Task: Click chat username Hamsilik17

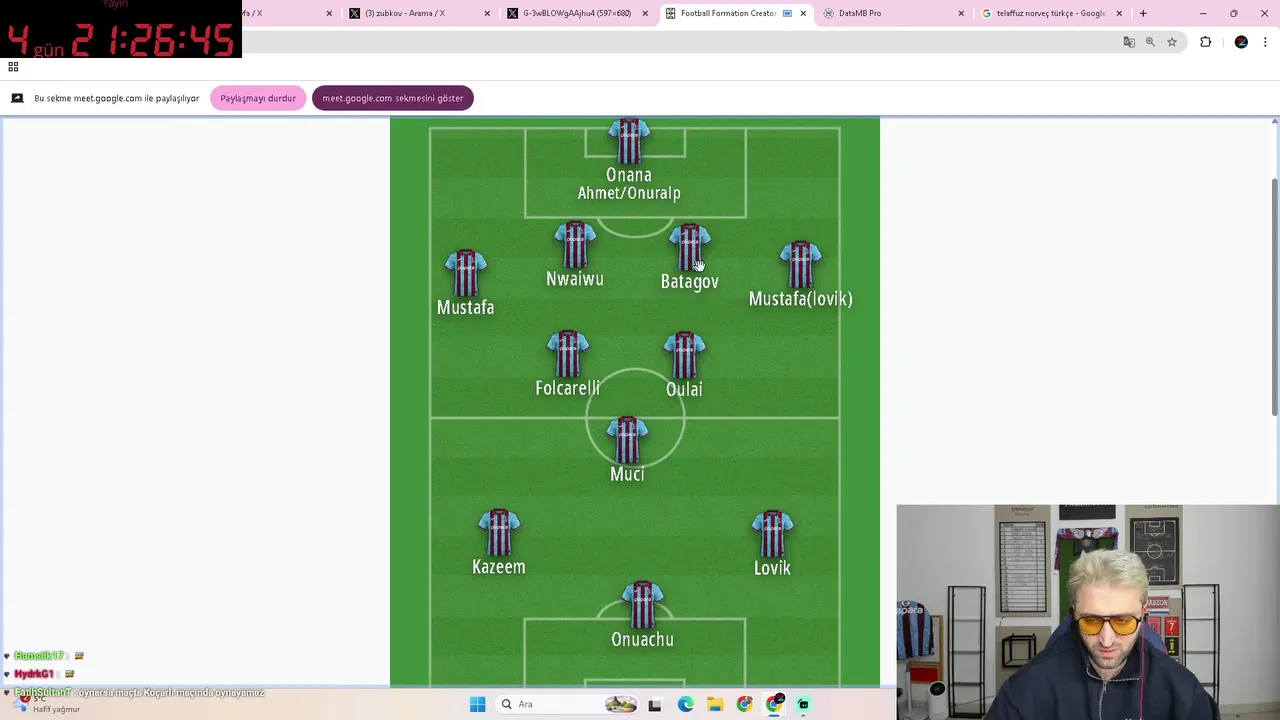Action: point(39,656)
